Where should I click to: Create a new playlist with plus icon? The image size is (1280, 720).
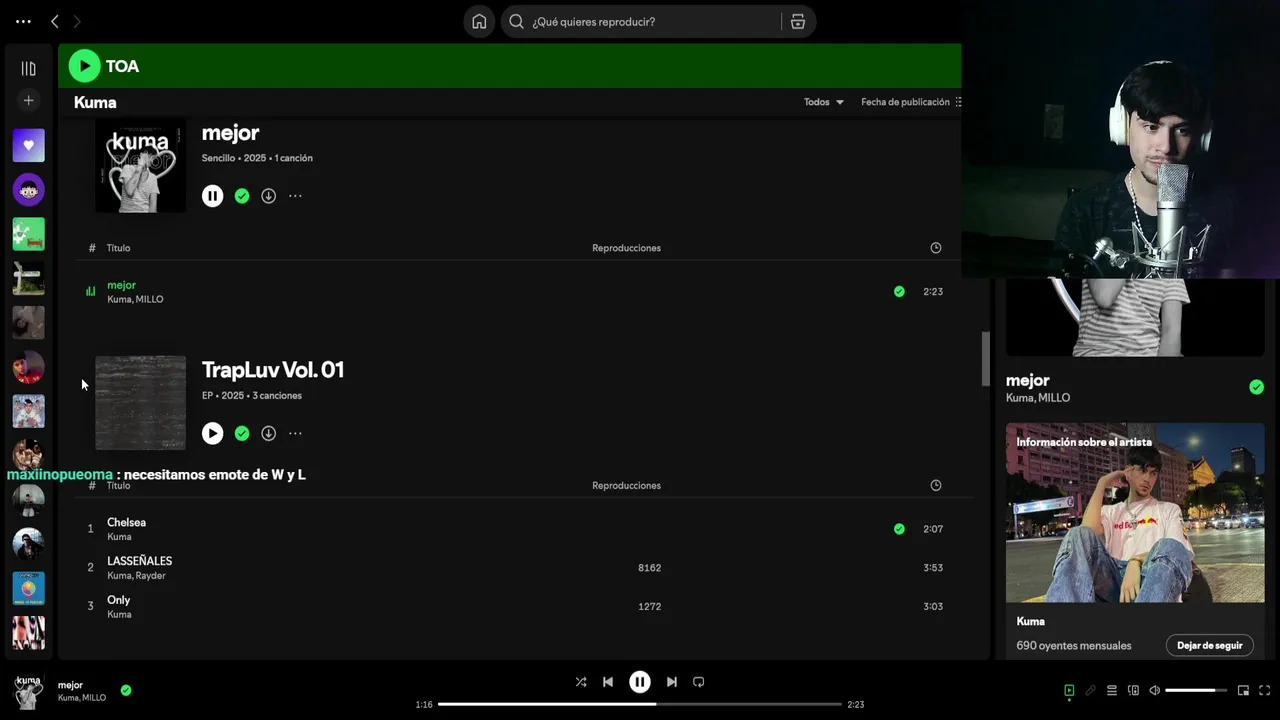[x=28, y=100]
